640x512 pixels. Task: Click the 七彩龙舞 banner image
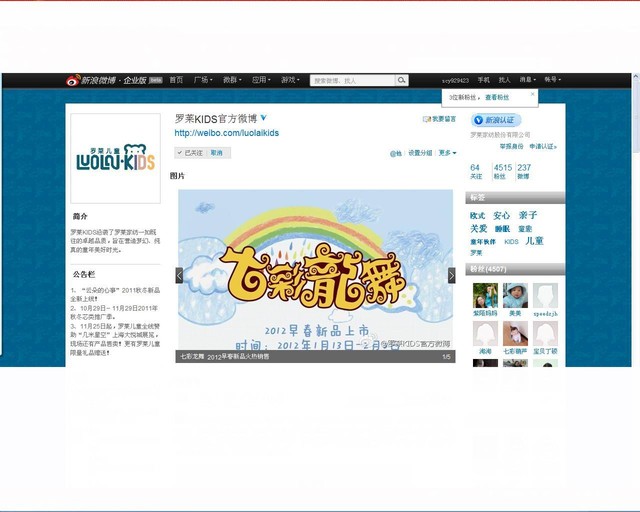point(316,269)
